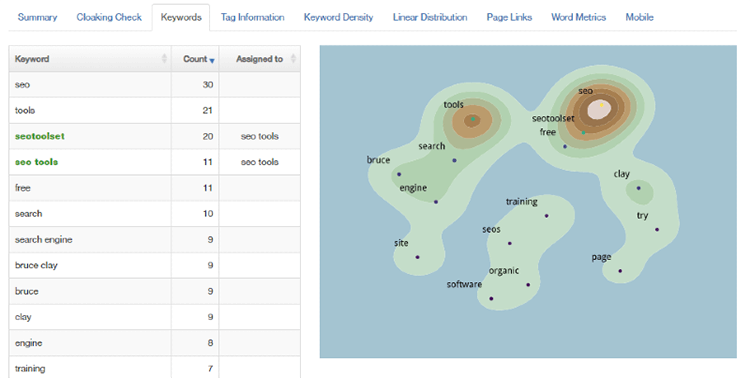The image size is (750, 378).
Task: Click 'seo tools' assignment in seotoolset row
Action: click(x=260, y=136)
